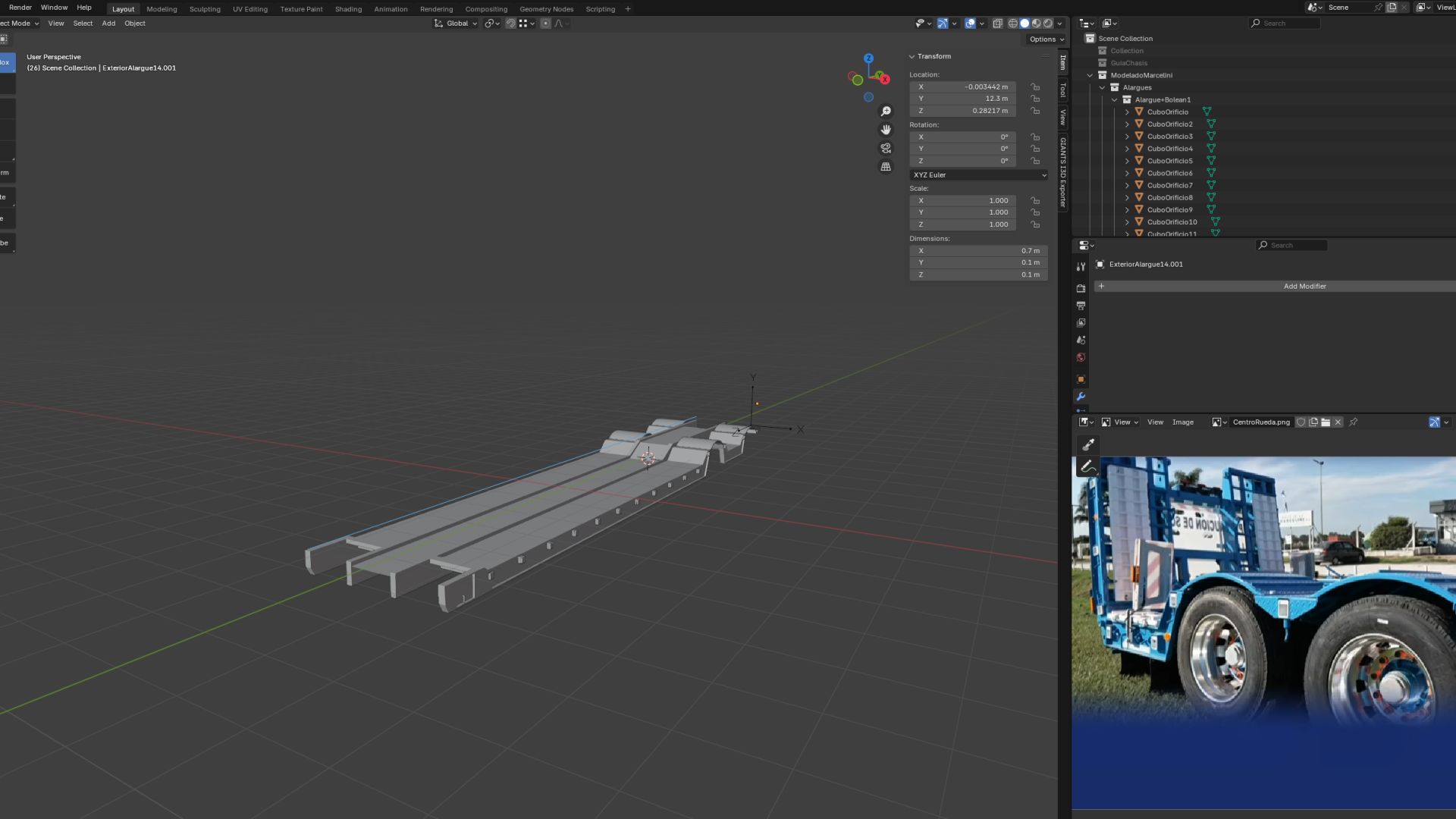Toggle lock for Scale Z

(x=1035, y=224)
